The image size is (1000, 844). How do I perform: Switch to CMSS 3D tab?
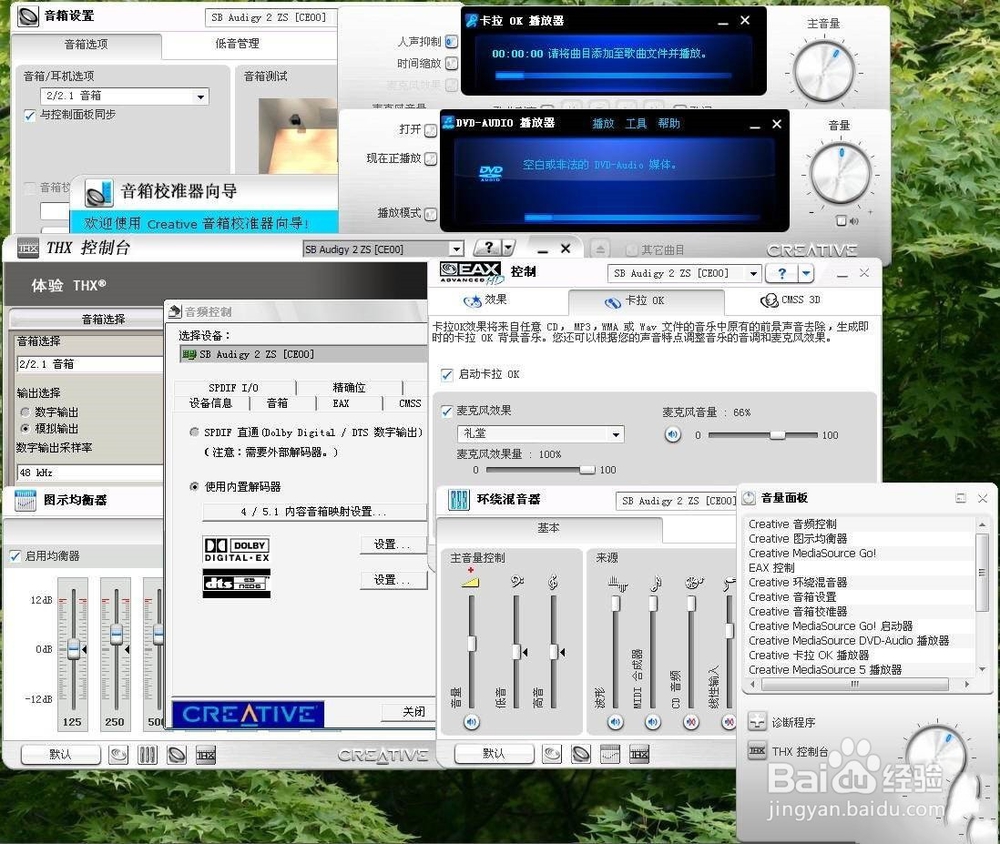click(x=790, y=300)
